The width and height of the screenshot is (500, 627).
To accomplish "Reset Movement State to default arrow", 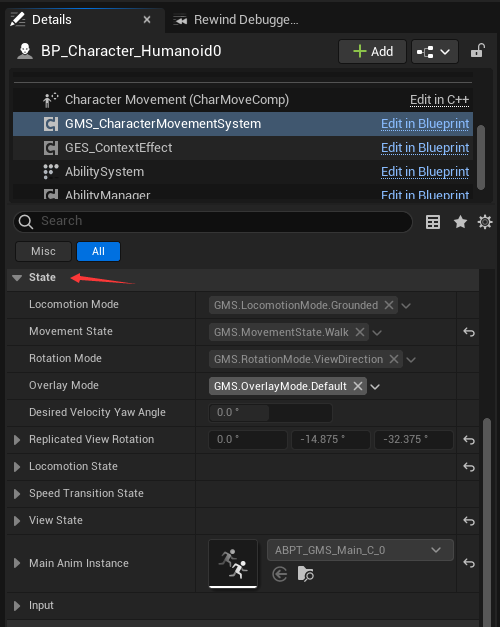I will pyautogui.click(x=469, y=332).
